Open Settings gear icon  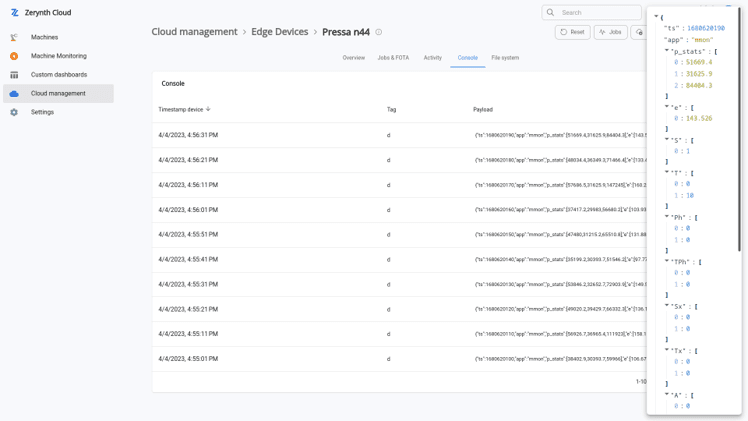(x=14, y=113)
